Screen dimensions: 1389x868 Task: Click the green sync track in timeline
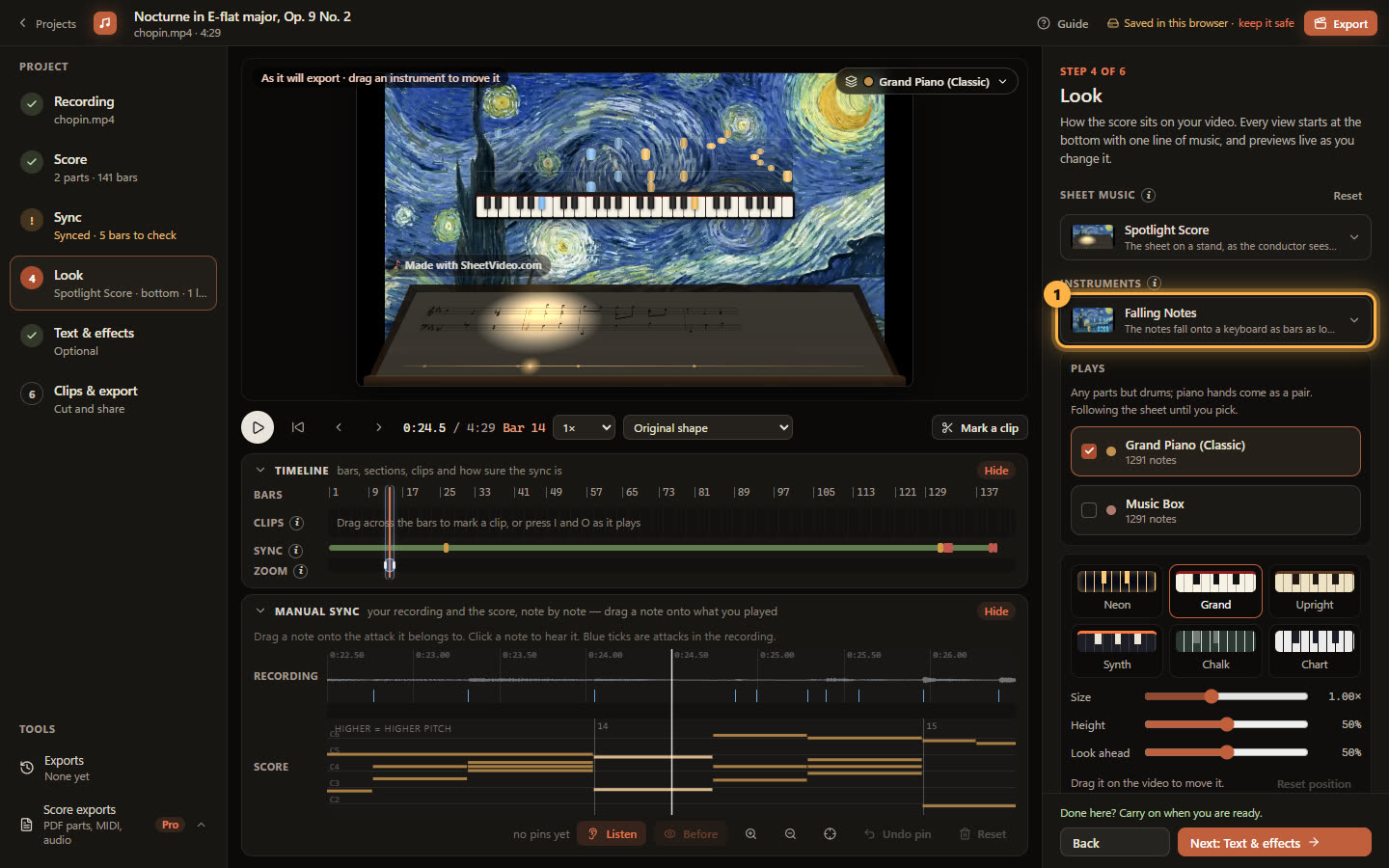pyautogui.click(x=662, y=548)
